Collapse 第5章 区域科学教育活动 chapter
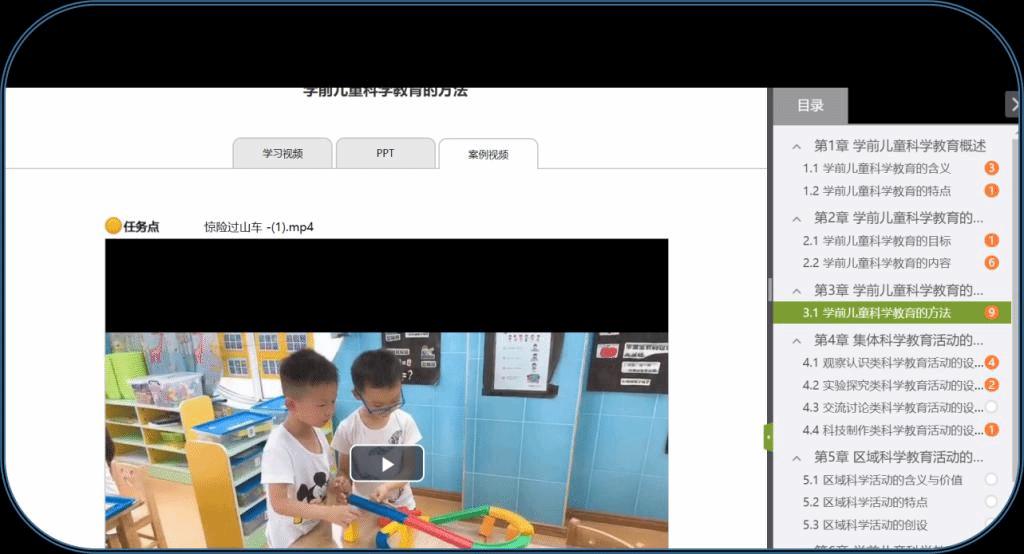Image resolution: width=1024 pixels, height=554 pixels. [x=797, y=458]
